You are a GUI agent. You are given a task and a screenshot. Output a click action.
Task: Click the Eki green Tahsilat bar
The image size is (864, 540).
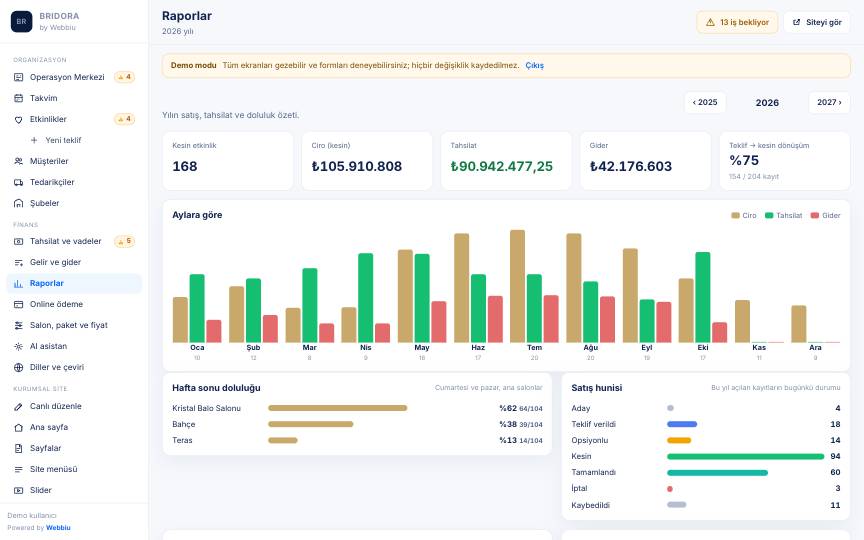tap(703, 298)
